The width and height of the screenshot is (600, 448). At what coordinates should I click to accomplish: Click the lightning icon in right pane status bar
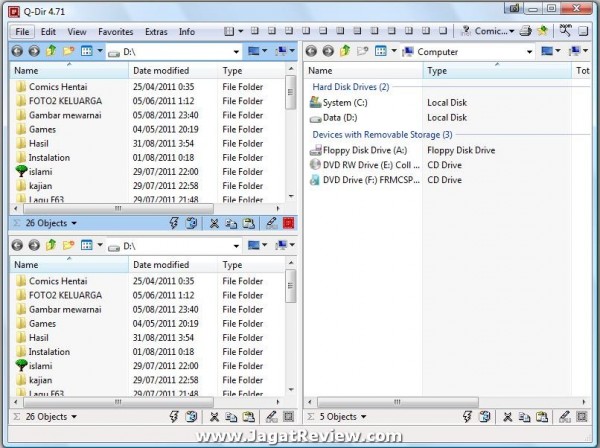[469, 416]
